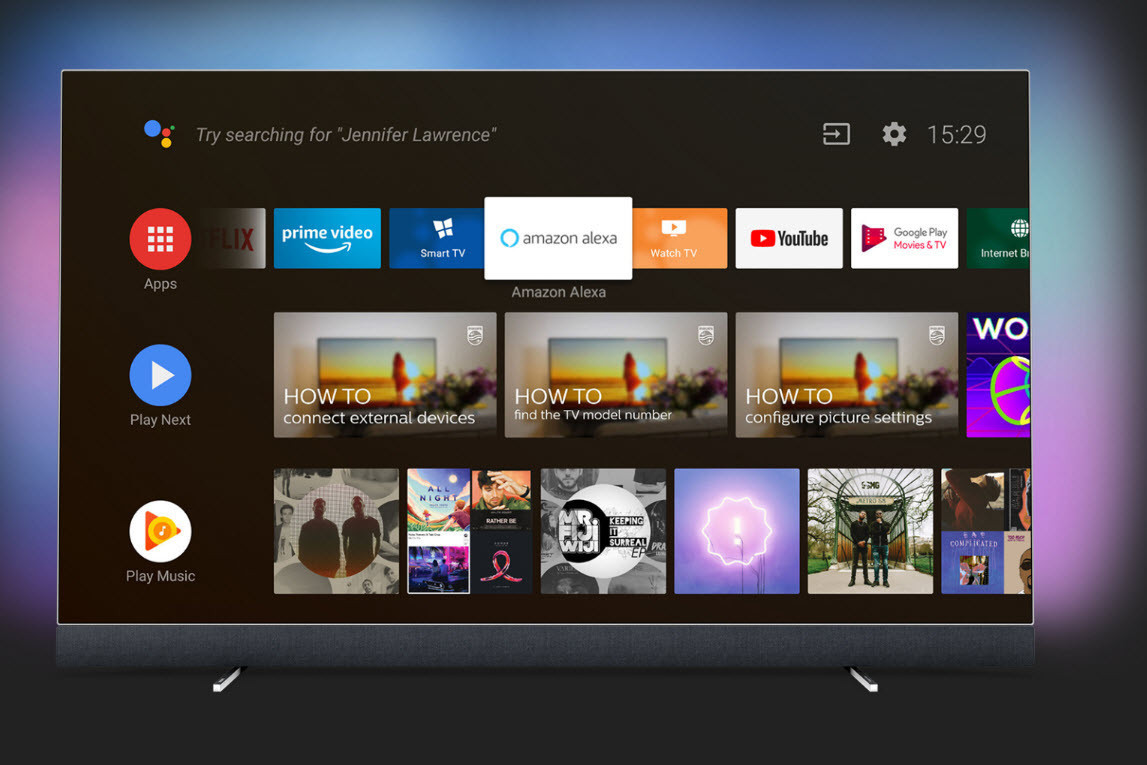
Task: Open the input source selector icon
Action: tap(836, 134)
